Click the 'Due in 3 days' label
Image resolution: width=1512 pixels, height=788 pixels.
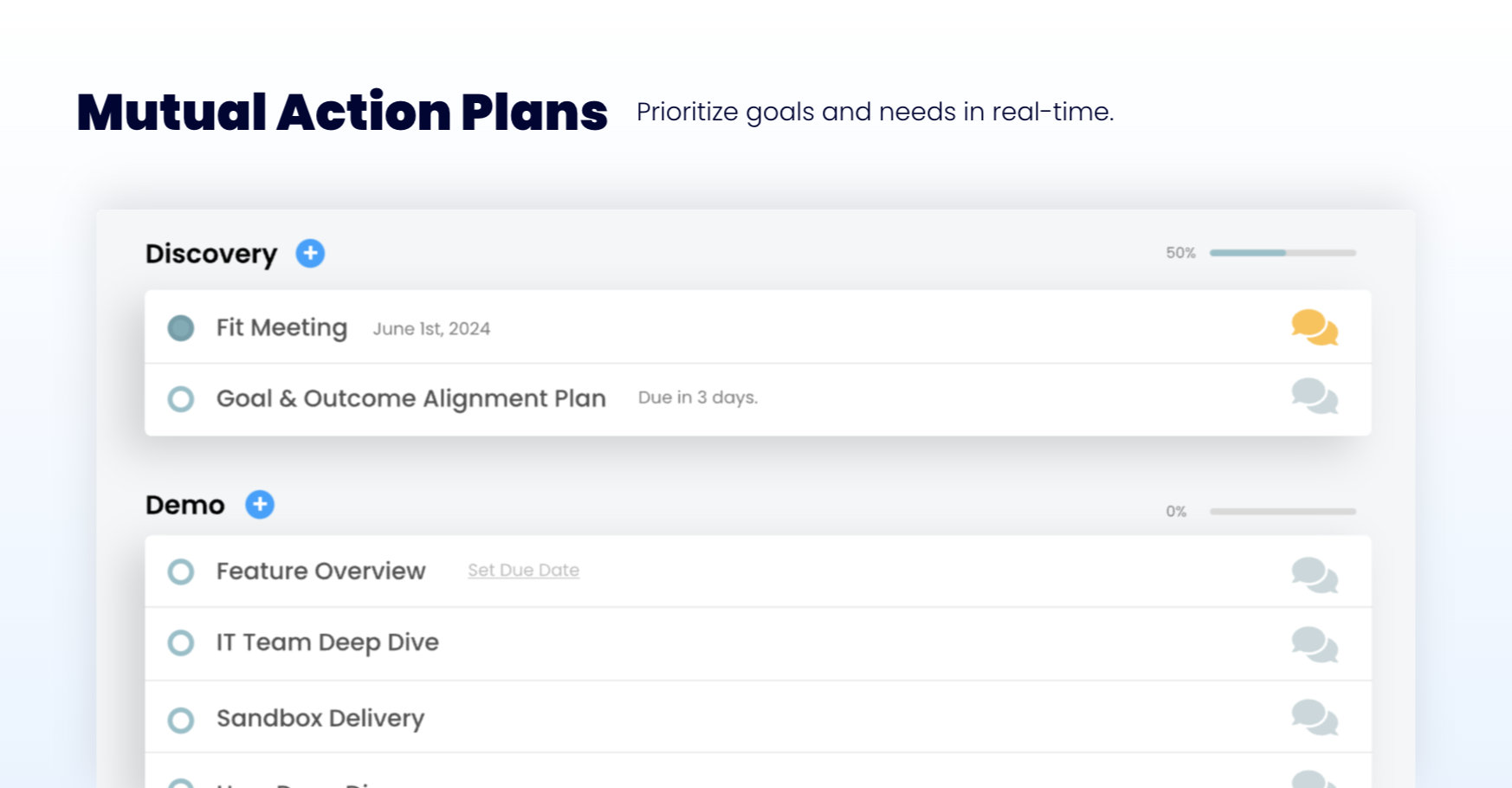pos(697,397)
